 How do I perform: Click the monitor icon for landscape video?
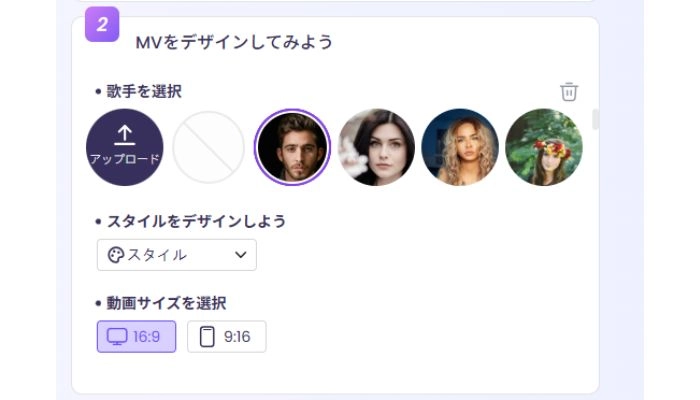click(116, 337)
